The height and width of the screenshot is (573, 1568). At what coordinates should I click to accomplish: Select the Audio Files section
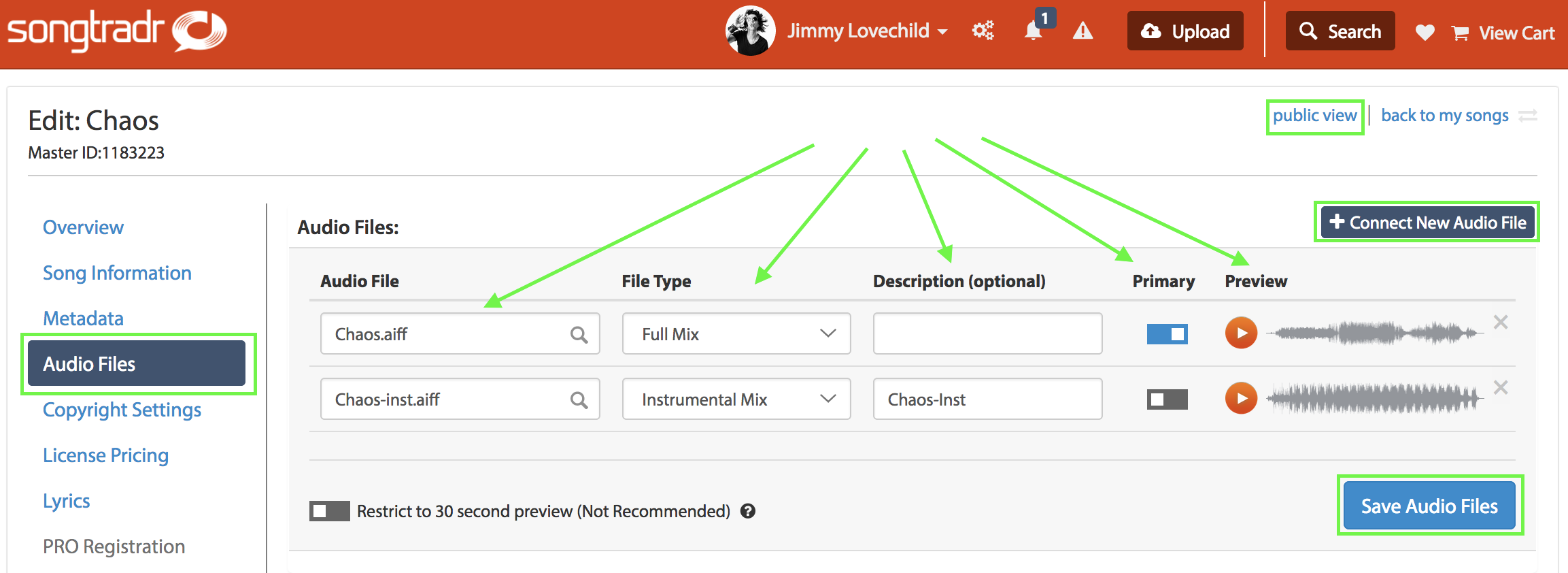[x=137, y=363]
